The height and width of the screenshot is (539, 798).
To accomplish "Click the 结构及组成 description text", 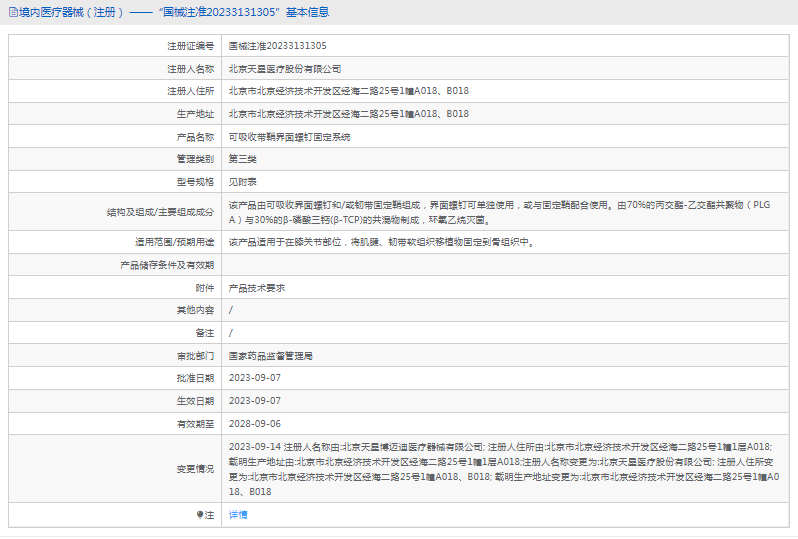I will 499,212.
